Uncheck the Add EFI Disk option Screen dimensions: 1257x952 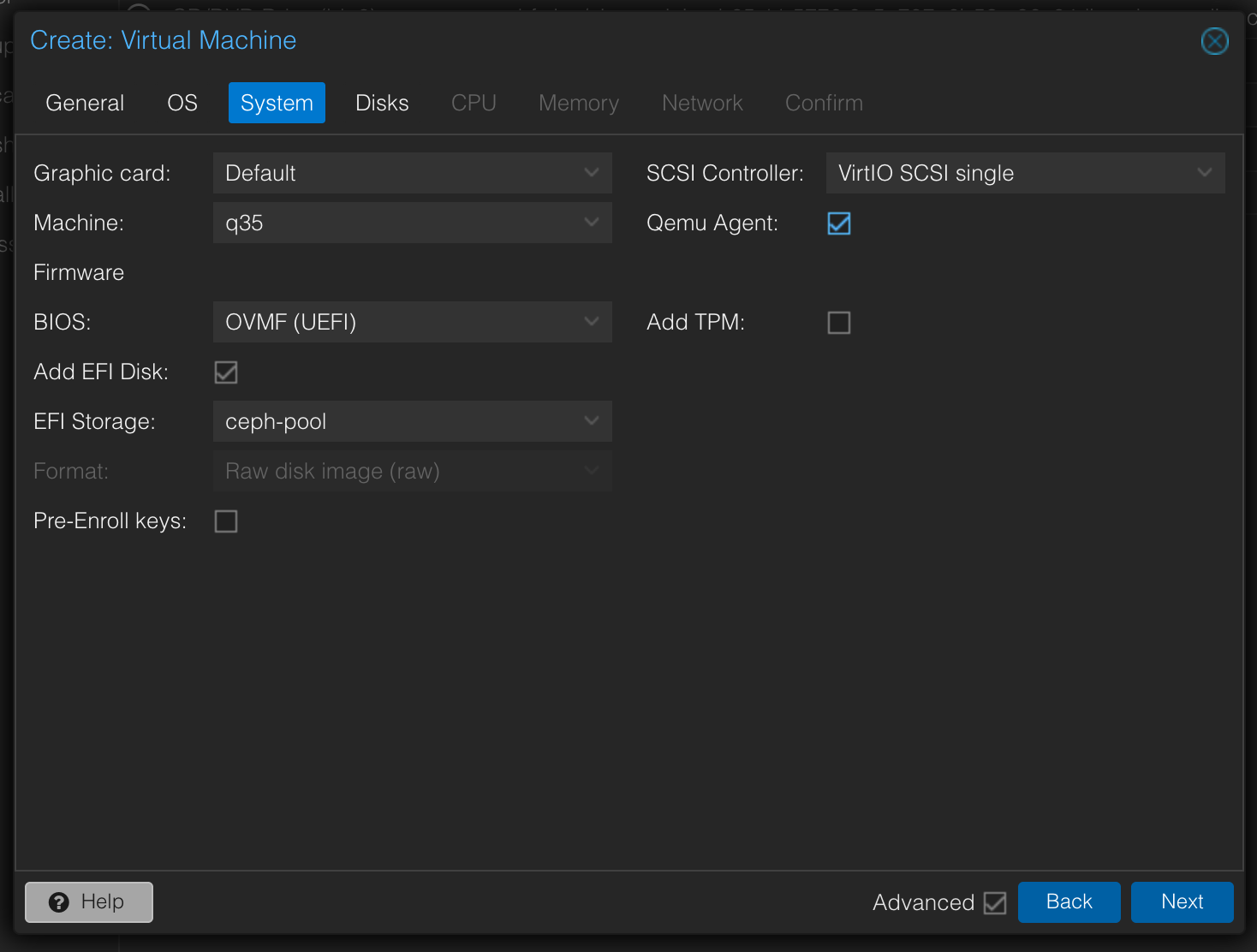click(x=225, y=372)
